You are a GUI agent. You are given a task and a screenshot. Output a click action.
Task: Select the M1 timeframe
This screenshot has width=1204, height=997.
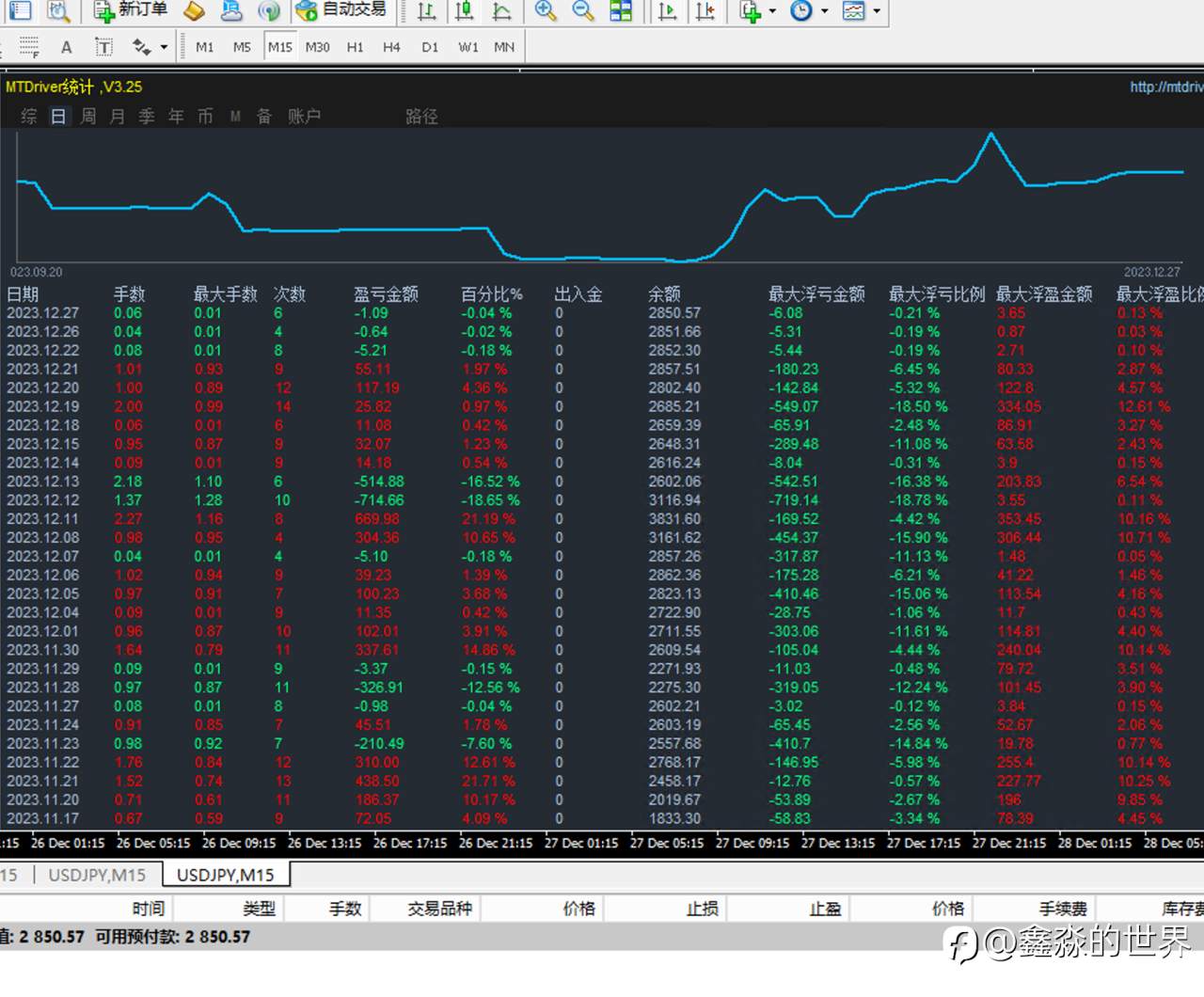[x=204, y=47]
